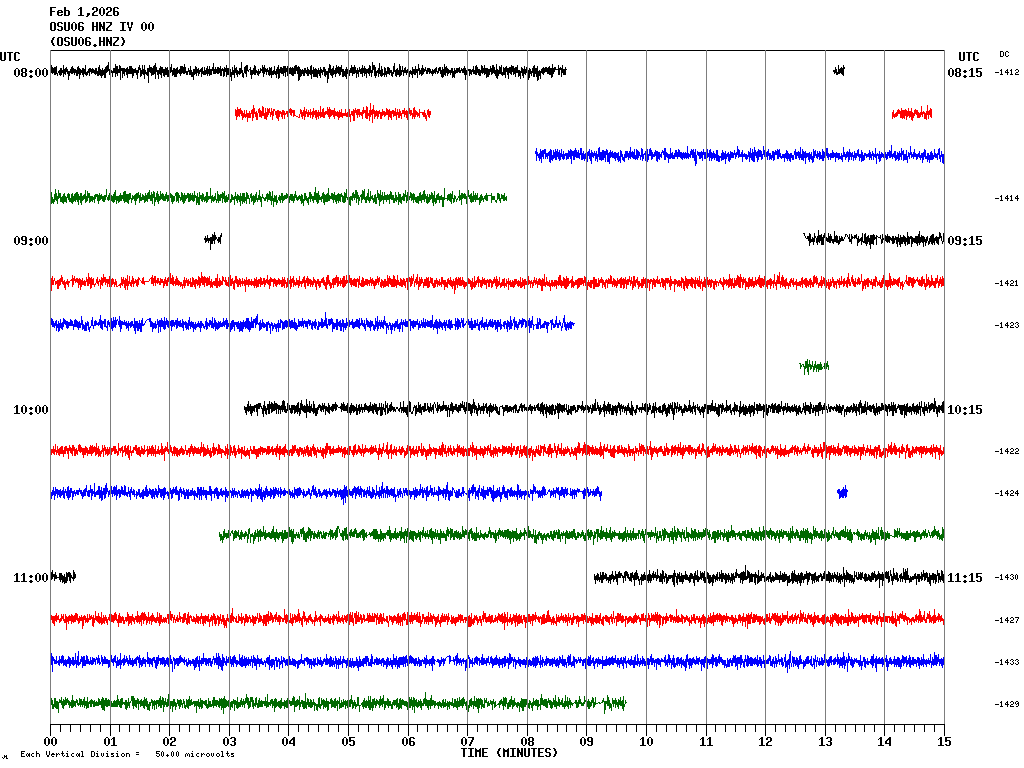The image size is (1024, 768).
Task: Click the short red segment near minute 14
Action: (x=911, y=114)
